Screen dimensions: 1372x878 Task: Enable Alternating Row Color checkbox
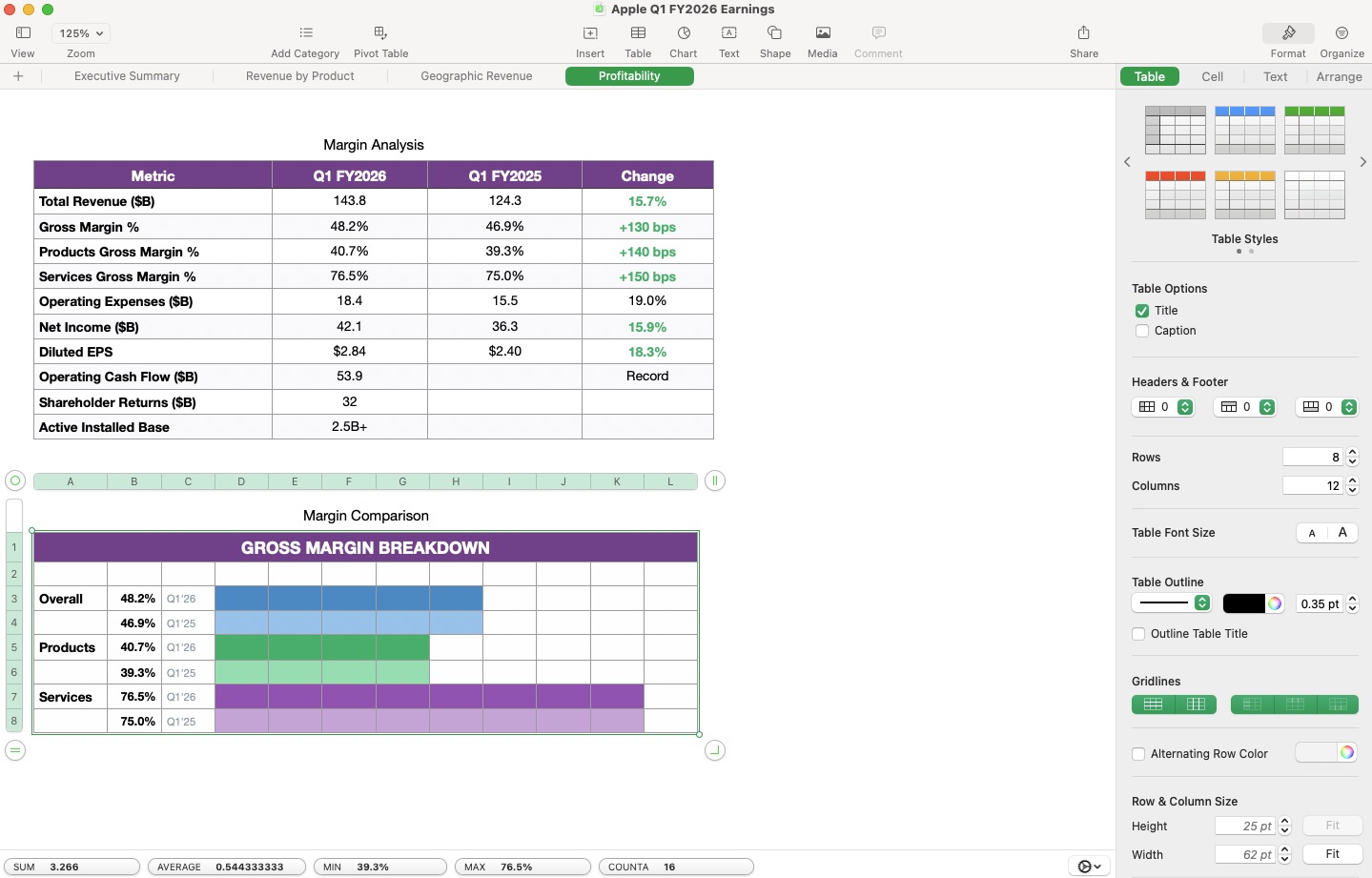pyautogui.click(x=1138, y=754)
